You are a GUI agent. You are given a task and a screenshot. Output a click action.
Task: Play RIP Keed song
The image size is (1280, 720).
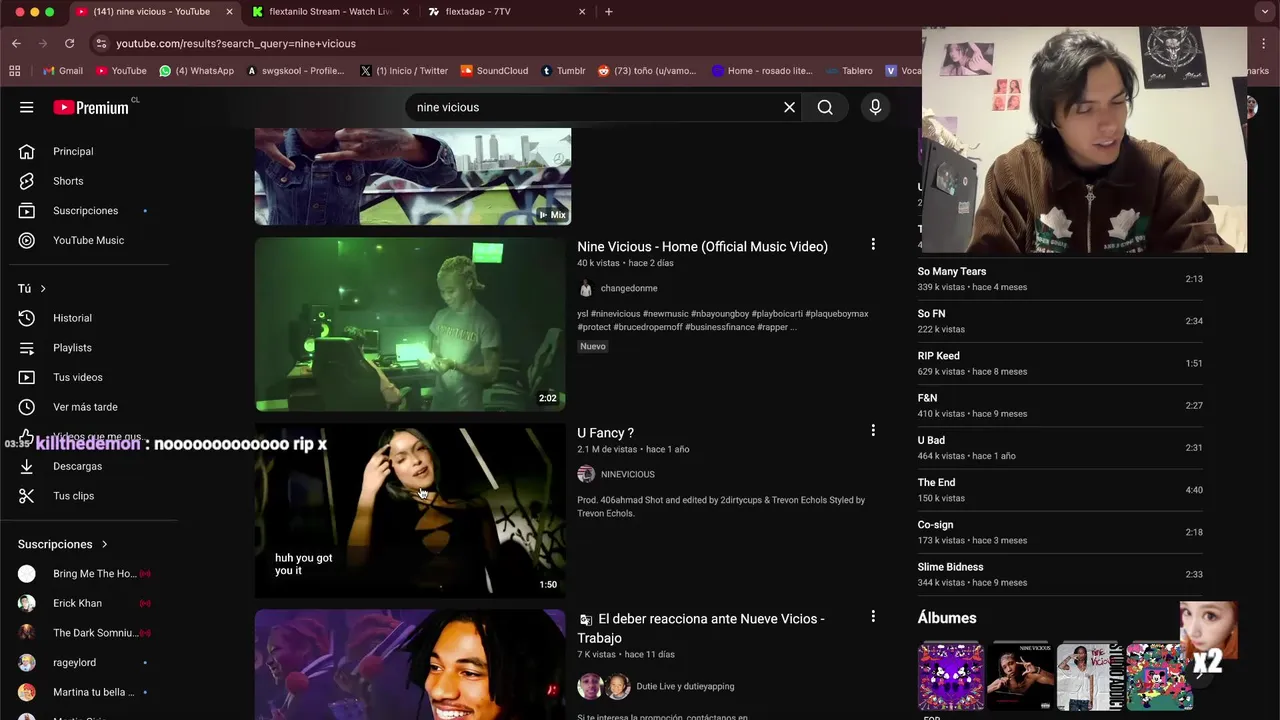pos(1060,363)
